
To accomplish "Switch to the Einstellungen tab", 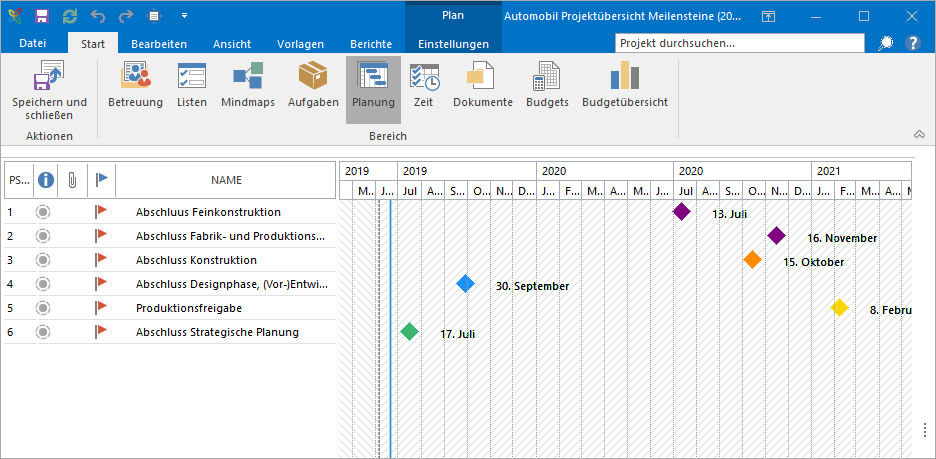I will click(x=453, y=44).
